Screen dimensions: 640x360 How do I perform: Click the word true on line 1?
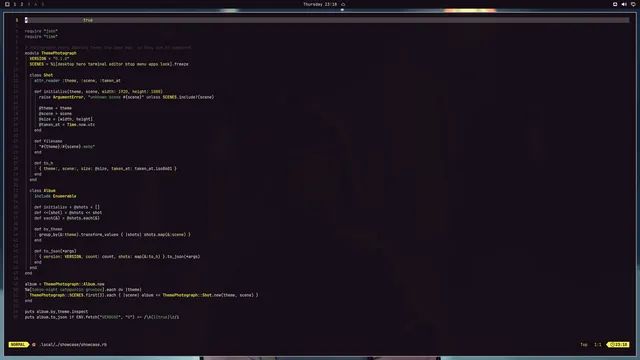point(88,20)
